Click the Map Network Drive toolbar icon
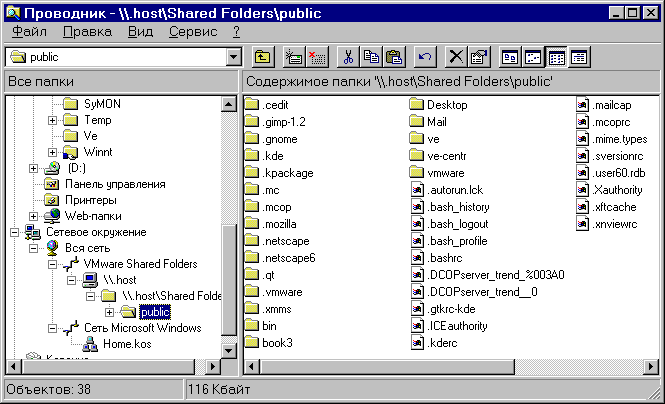 pos(294,57)
